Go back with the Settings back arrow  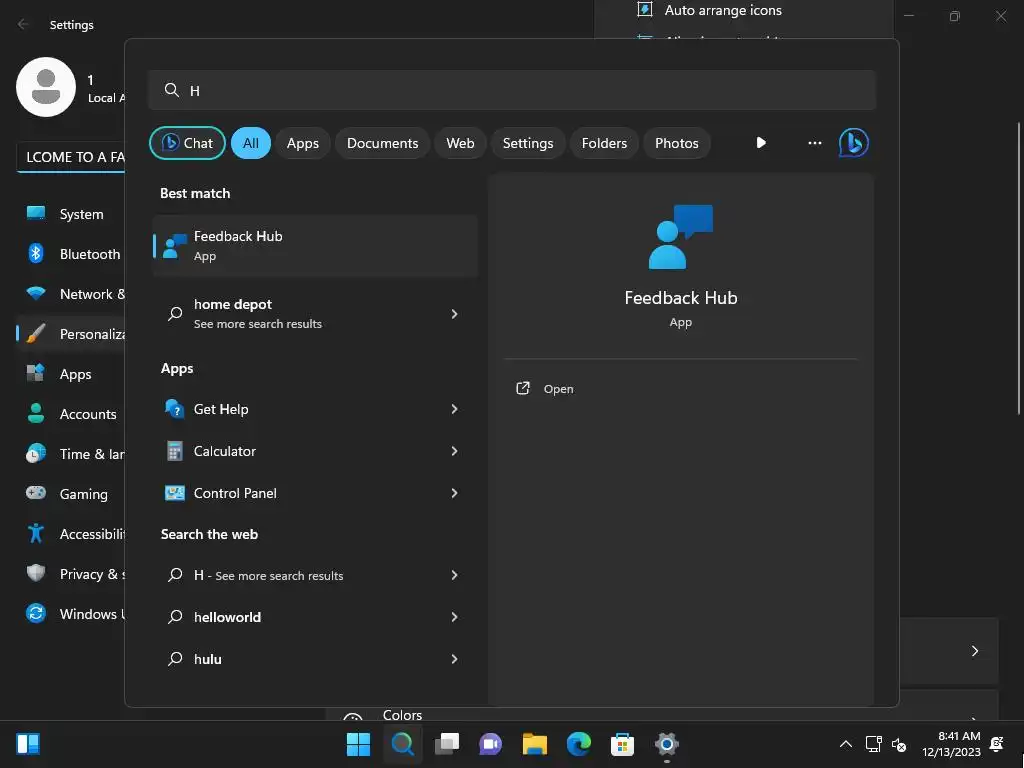pyautogui.click(x=23, y=24)
